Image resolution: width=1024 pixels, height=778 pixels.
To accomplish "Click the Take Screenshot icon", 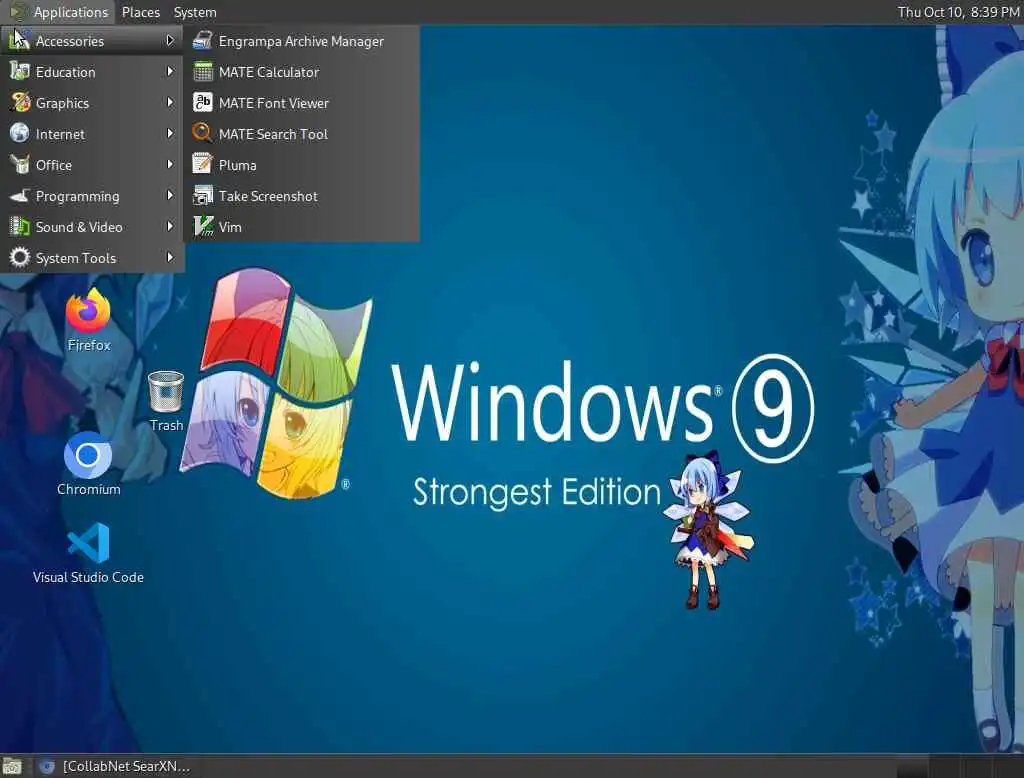I will pos(202,195).
